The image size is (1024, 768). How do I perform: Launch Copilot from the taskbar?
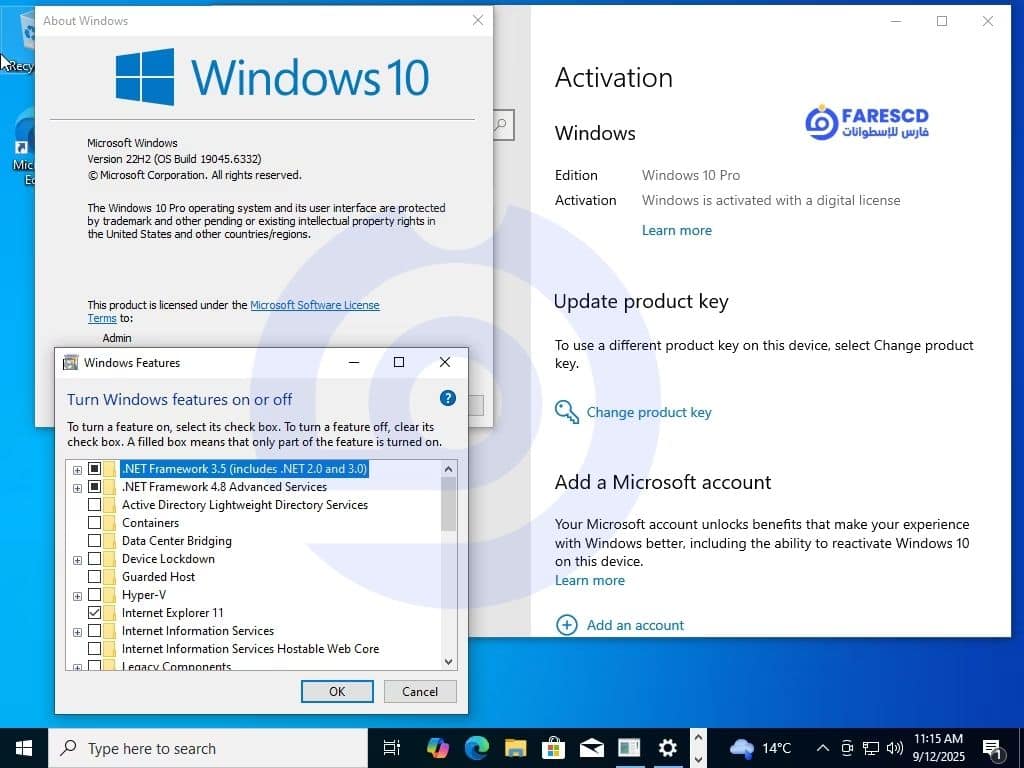[438, 748]
